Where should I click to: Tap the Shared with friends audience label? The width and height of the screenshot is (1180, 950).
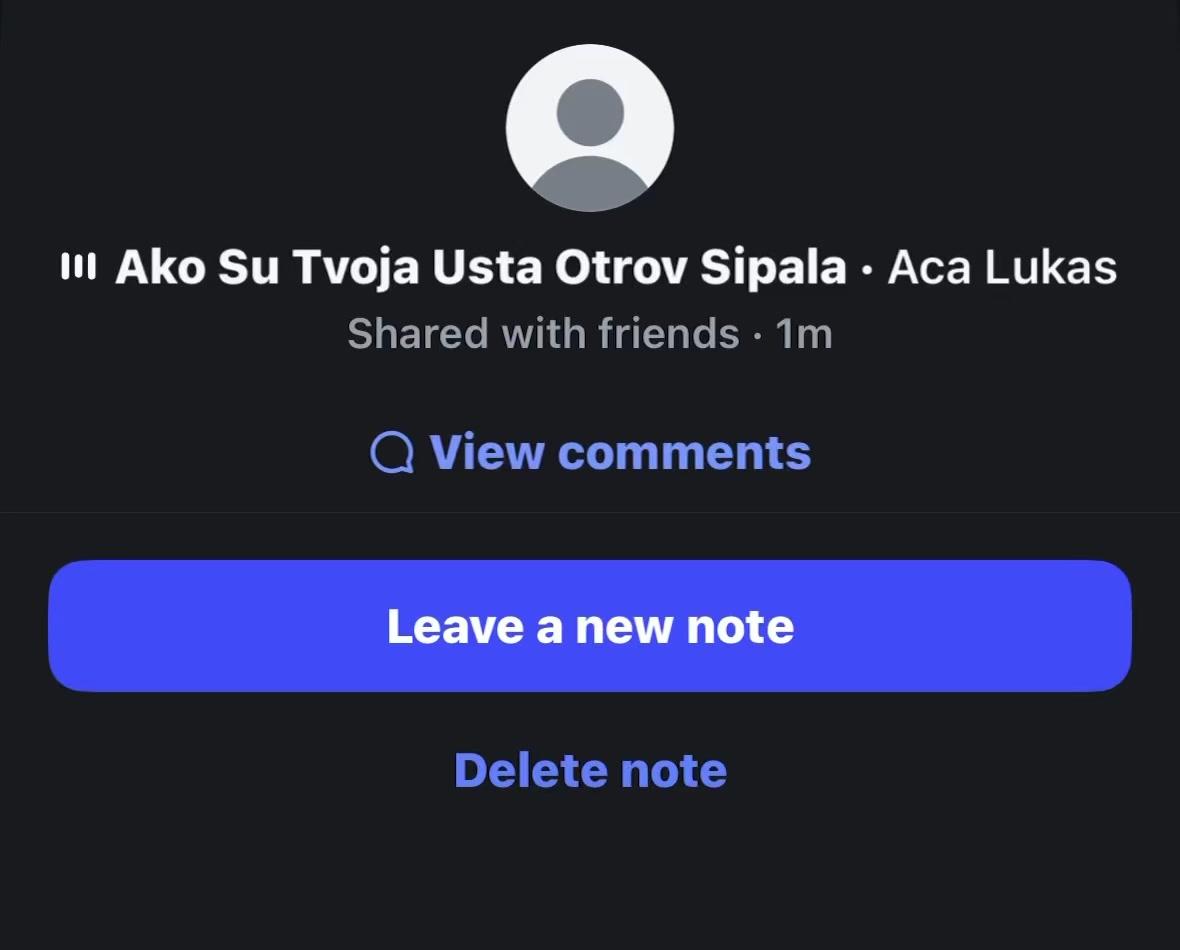pos(543,333)
